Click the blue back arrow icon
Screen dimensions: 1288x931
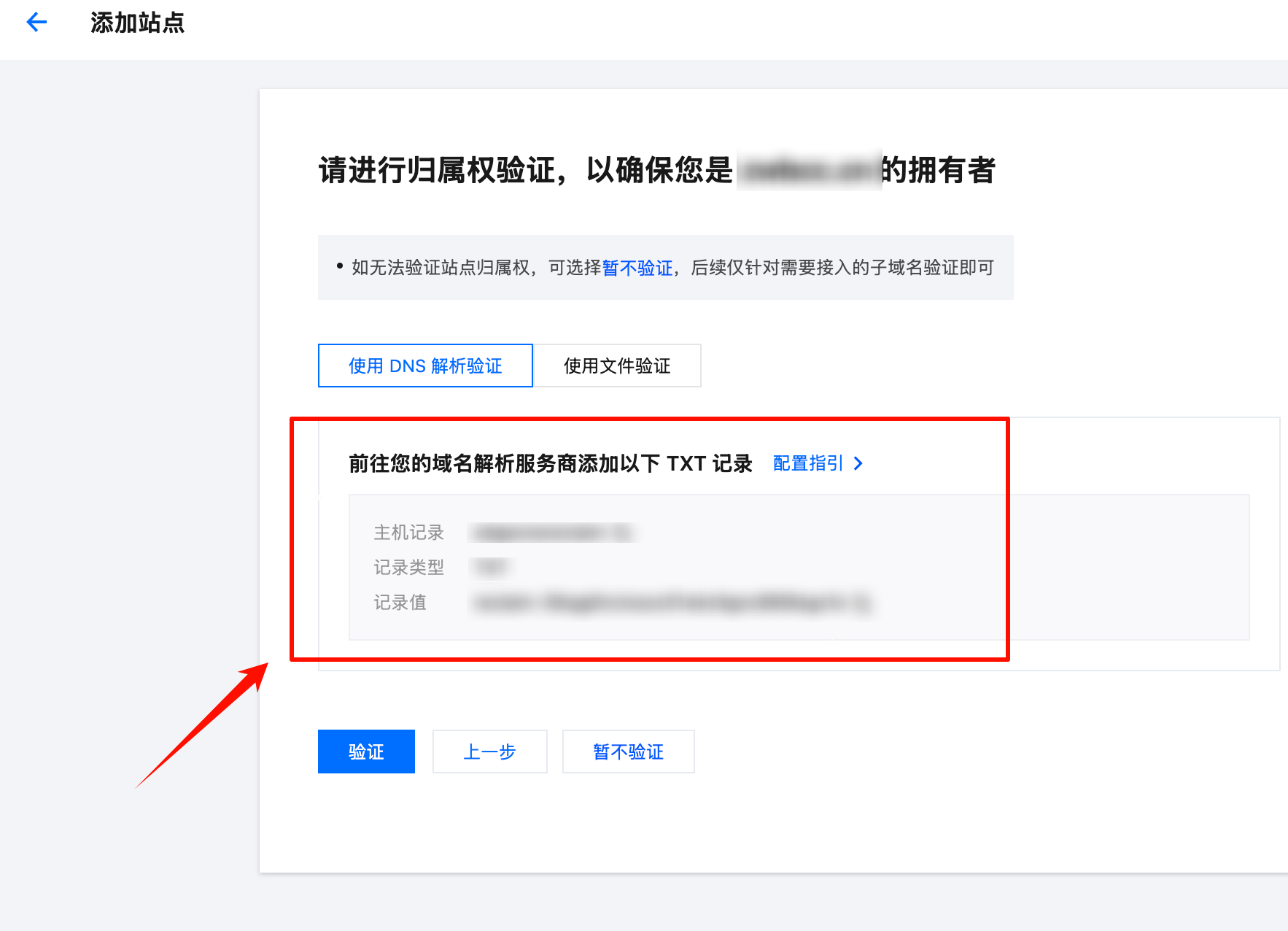click(36, 23)
